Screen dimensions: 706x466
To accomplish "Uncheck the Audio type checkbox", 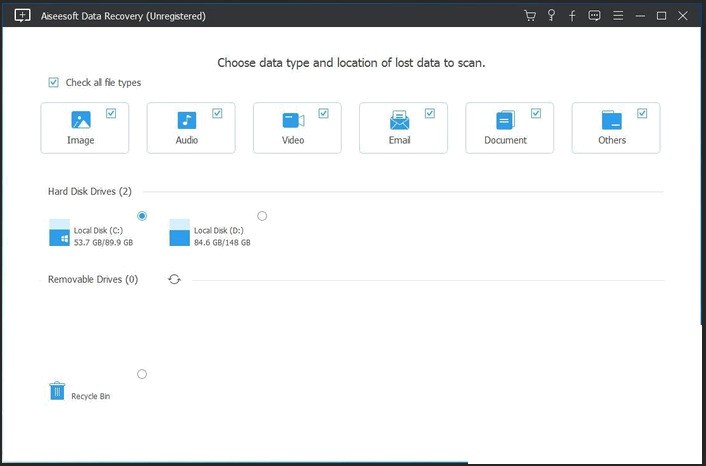I will [x=217, y=113].
